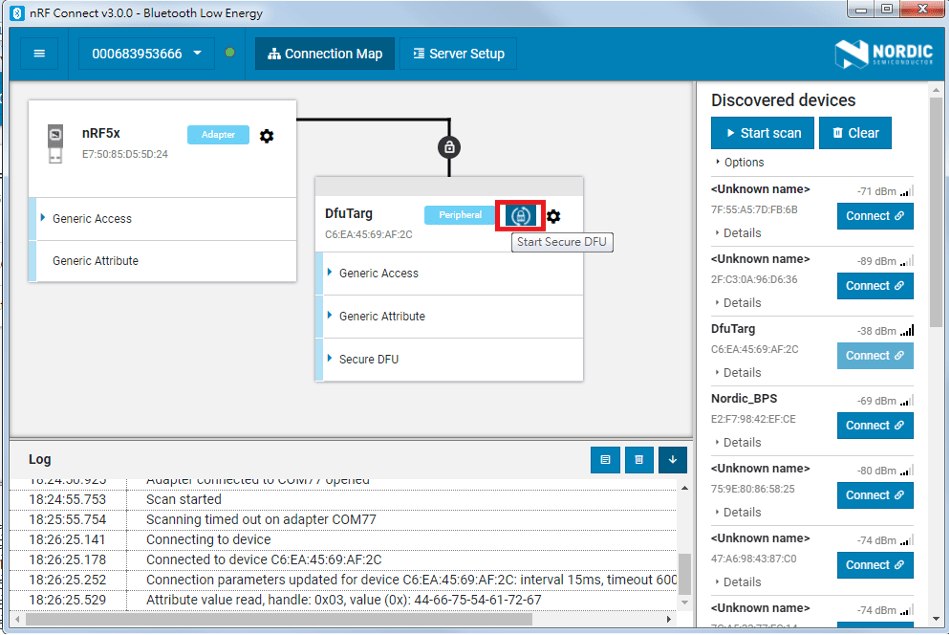Connect to device 7F:55:A5:7D:FB:6B

(875, 216)
